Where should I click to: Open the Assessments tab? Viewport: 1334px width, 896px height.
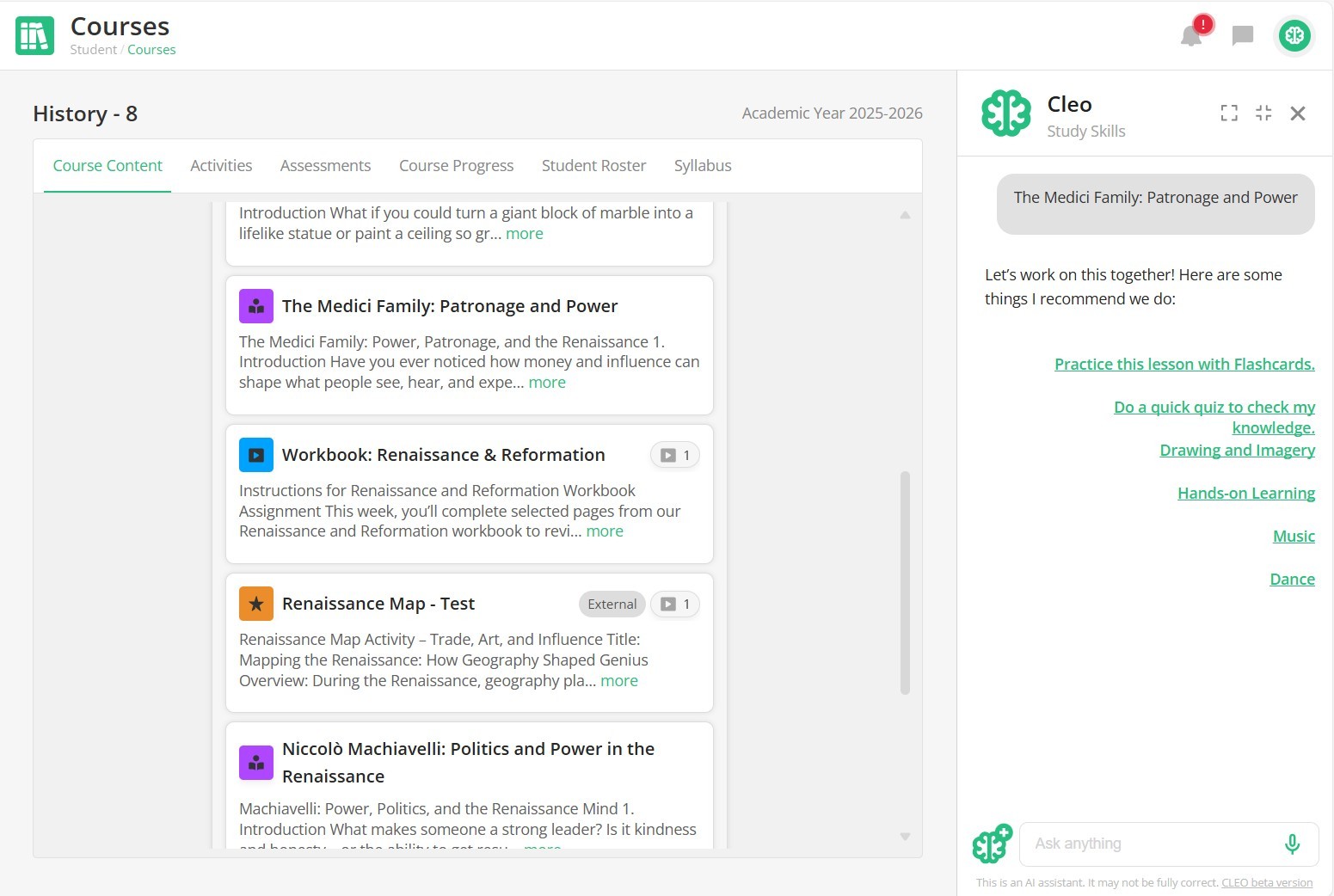click(x=325, y=166)
